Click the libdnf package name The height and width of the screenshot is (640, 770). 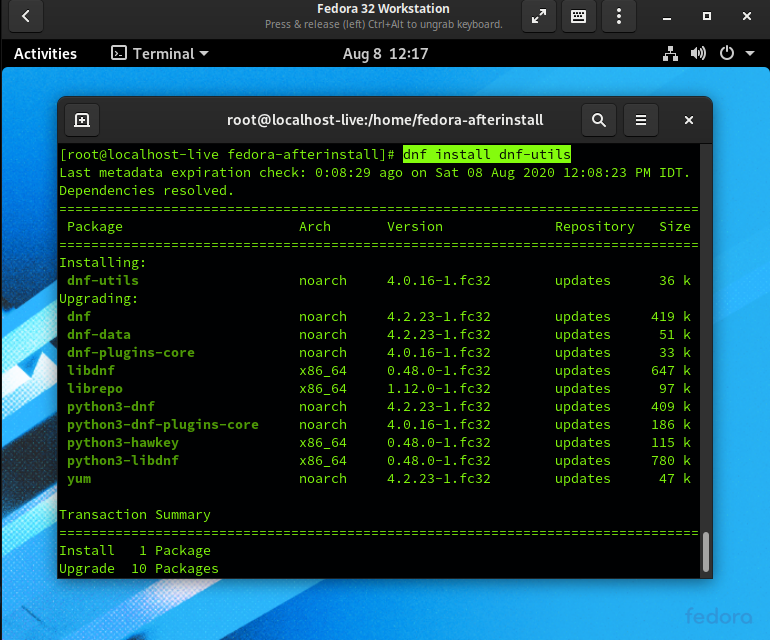point(91,370)
